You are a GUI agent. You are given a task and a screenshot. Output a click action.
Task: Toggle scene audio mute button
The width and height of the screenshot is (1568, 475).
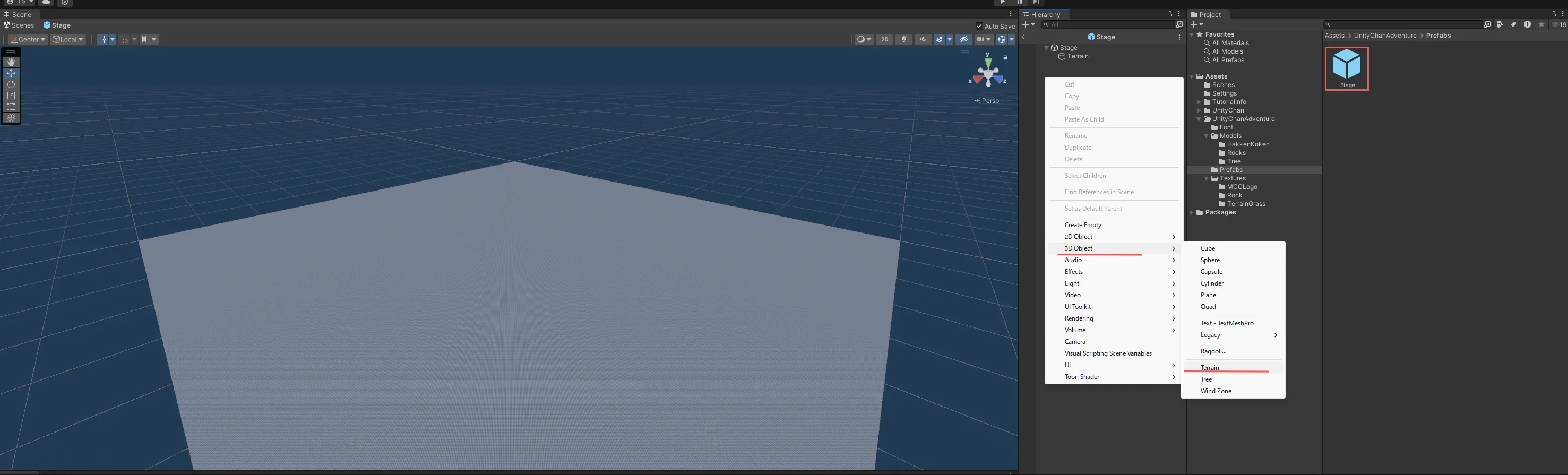pos(923,40)
